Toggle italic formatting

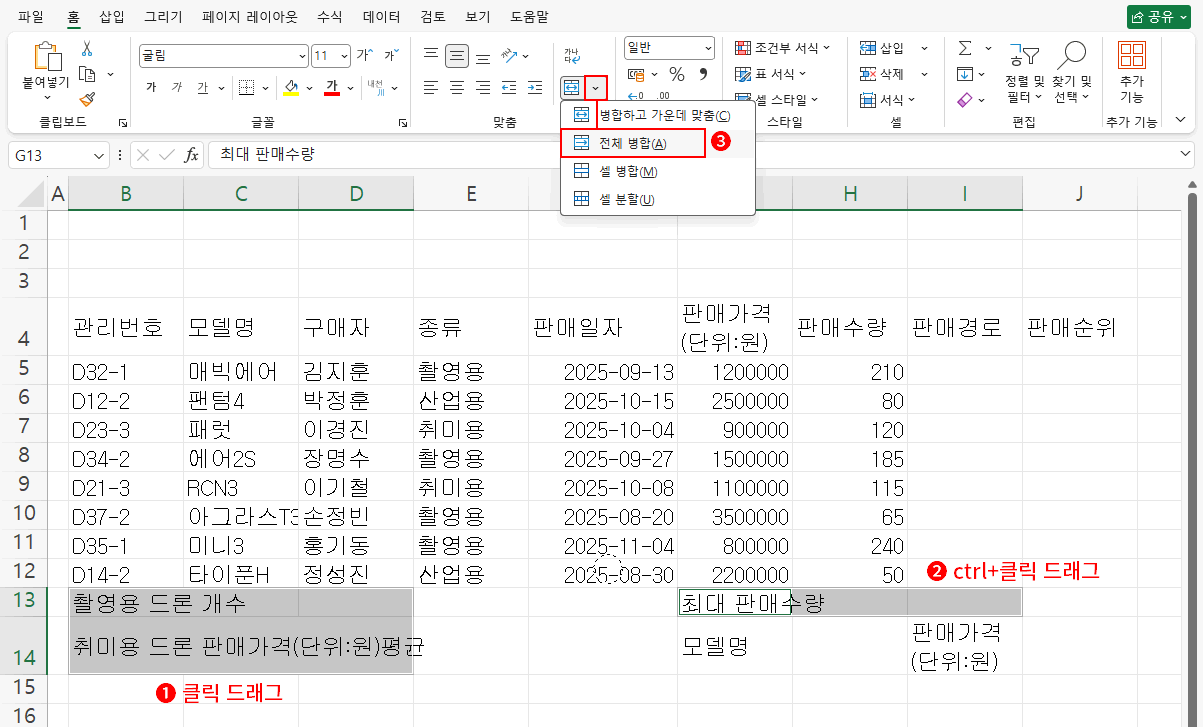177,88
